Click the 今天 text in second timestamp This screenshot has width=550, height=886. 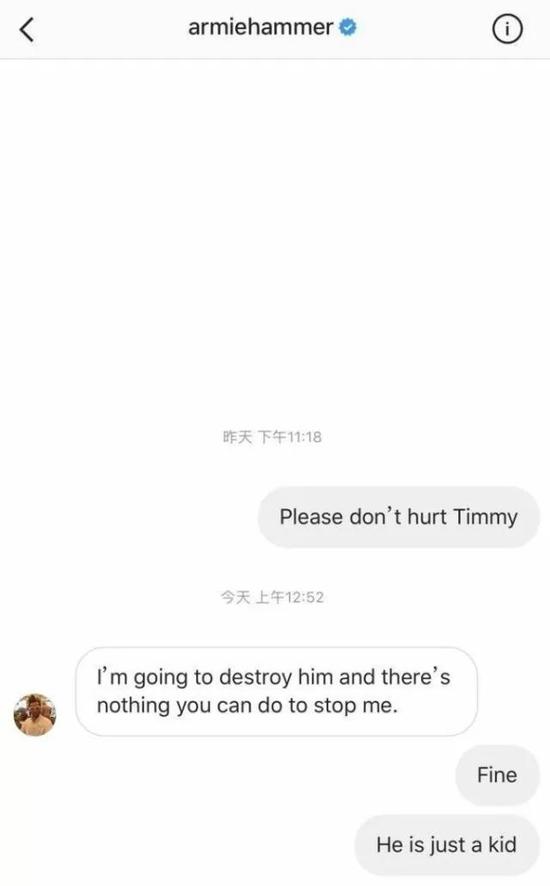coord(235,597)
